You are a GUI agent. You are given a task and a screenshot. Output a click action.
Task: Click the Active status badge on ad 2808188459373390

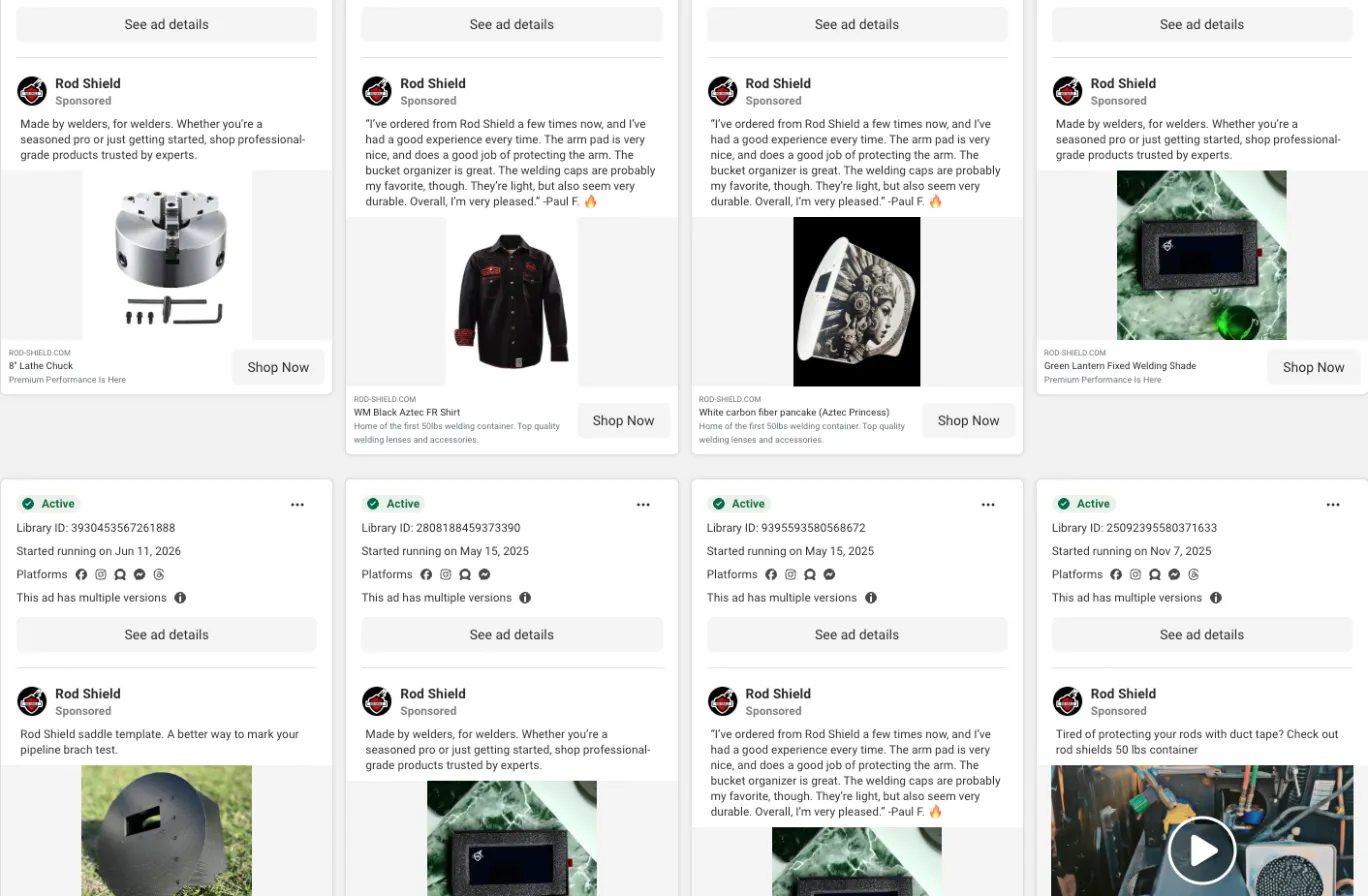coord(393,504)
